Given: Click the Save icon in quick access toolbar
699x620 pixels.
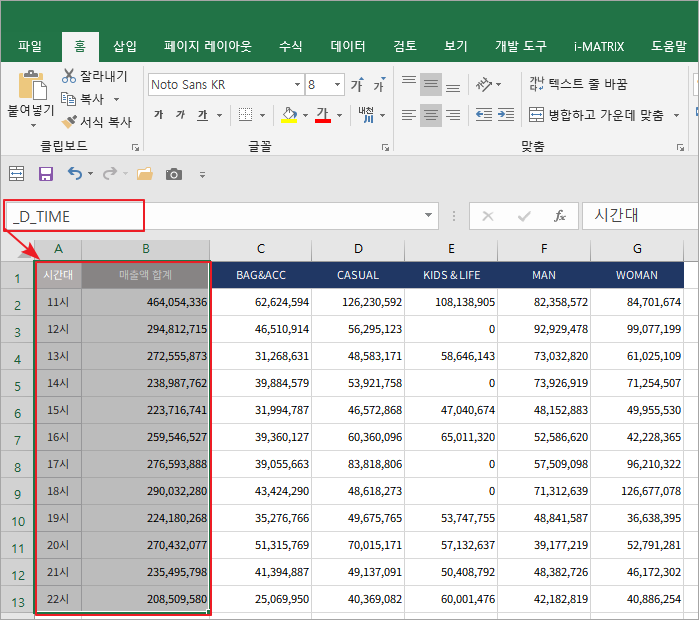Looking at the screenshot, I should click(45, 174).
